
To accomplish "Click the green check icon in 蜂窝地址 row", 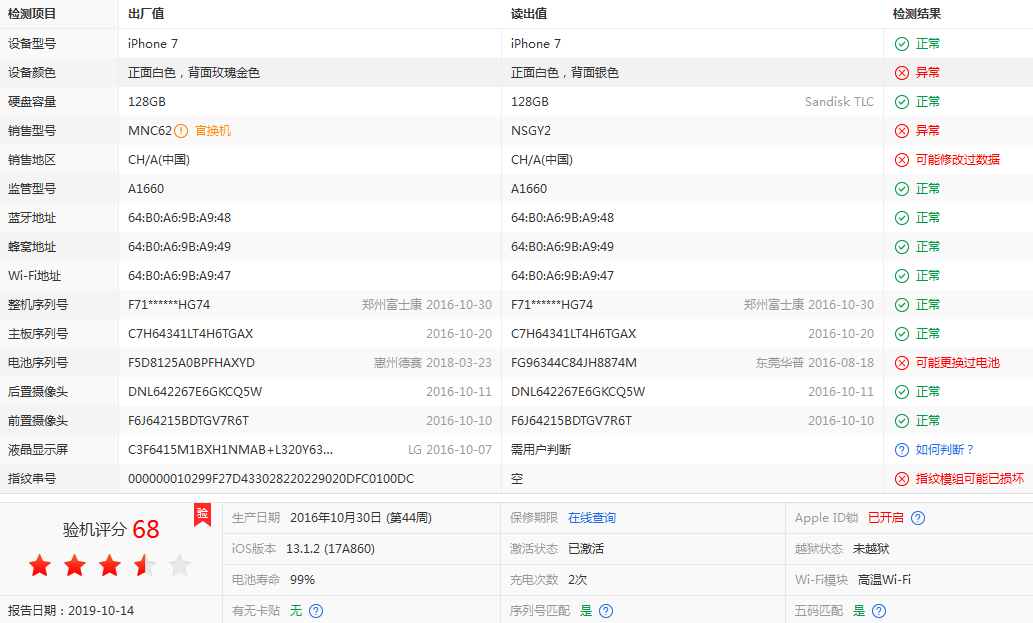I will point(902,247).
